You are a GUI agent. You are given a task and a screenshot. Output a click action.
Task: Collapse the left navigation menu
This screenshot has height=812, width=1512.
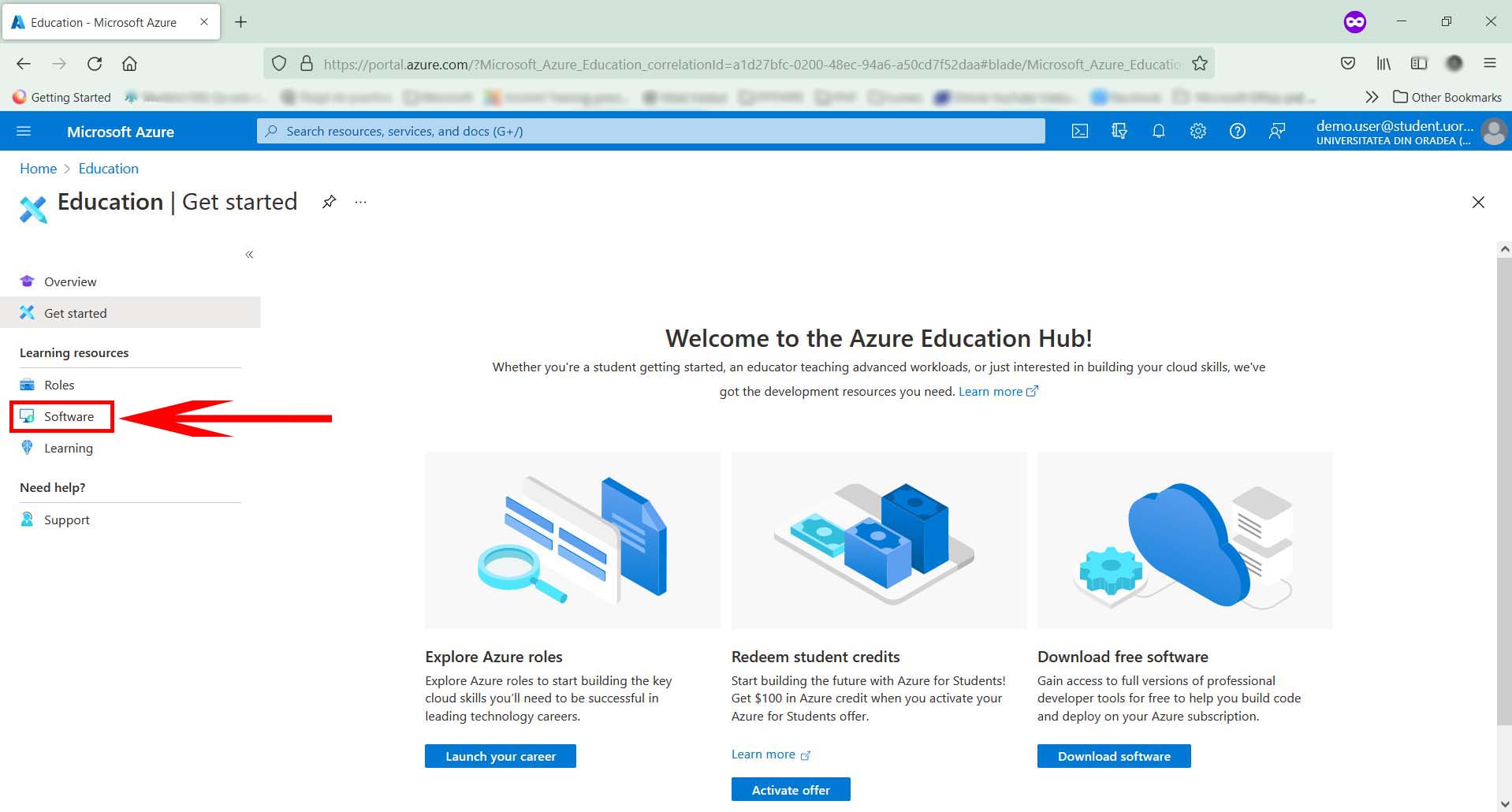(x=249, y=254)
